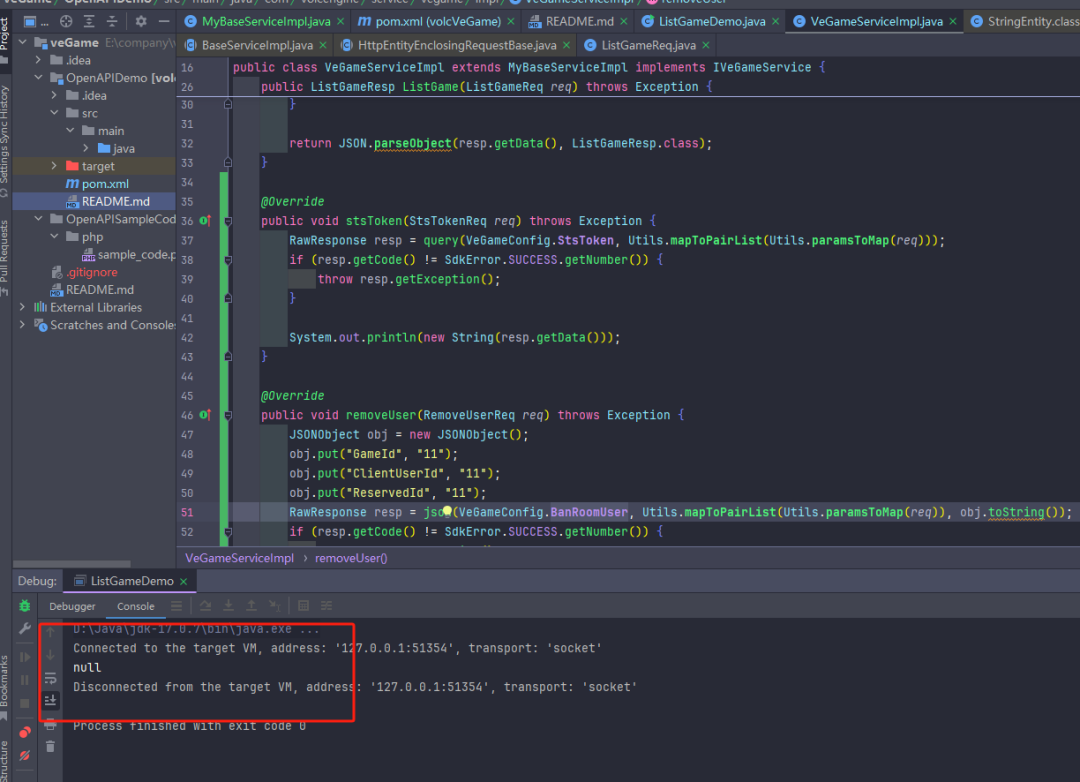Collapse the main folder node
Image resolution: width=1080 pixels, height=782 pixels.
(x=70, y=131)
